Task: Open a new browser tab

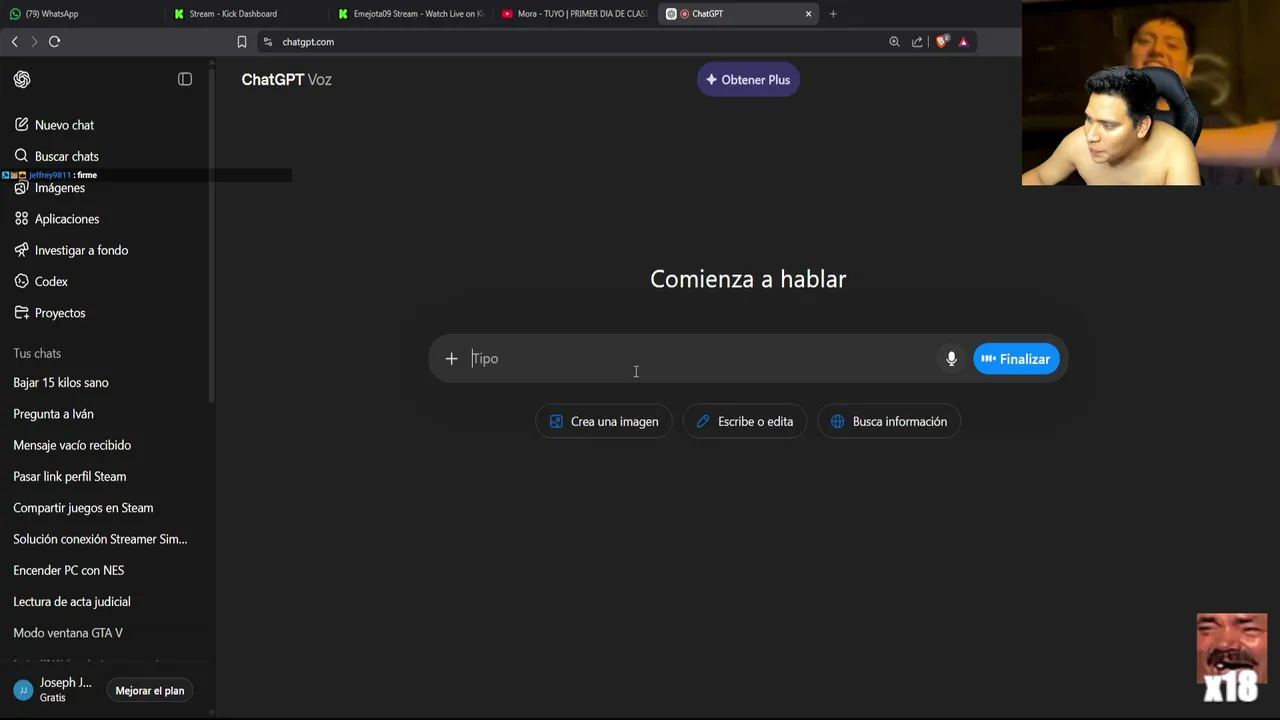Action: point(833,14)
